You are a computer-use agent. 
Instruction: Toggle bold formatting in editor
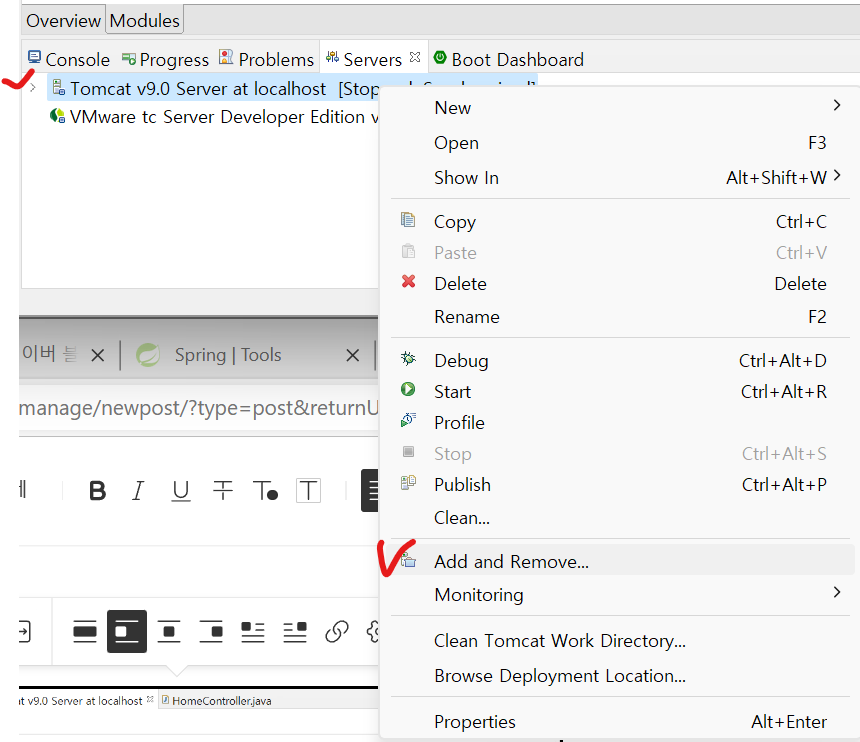pyautogui.click(x=97, y=490)
